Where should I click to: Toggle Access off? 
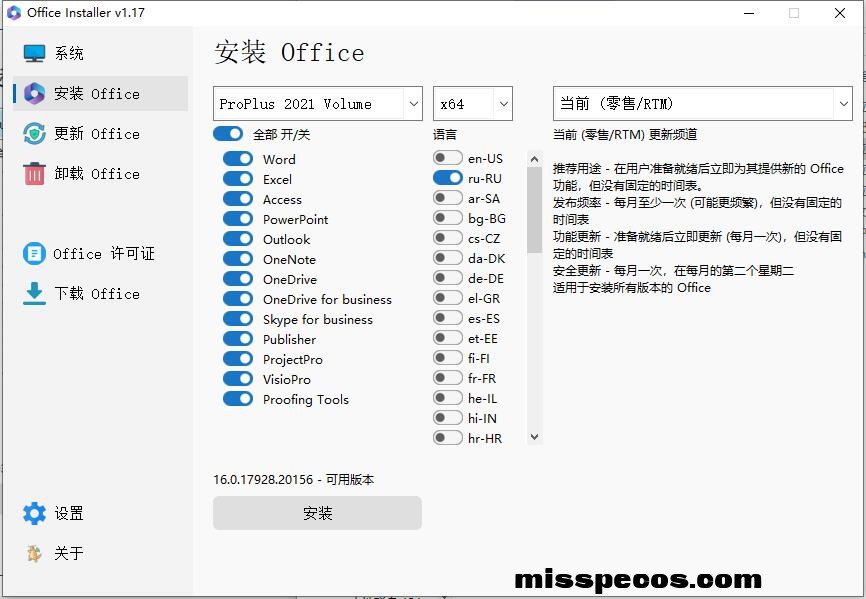(238, 198)
